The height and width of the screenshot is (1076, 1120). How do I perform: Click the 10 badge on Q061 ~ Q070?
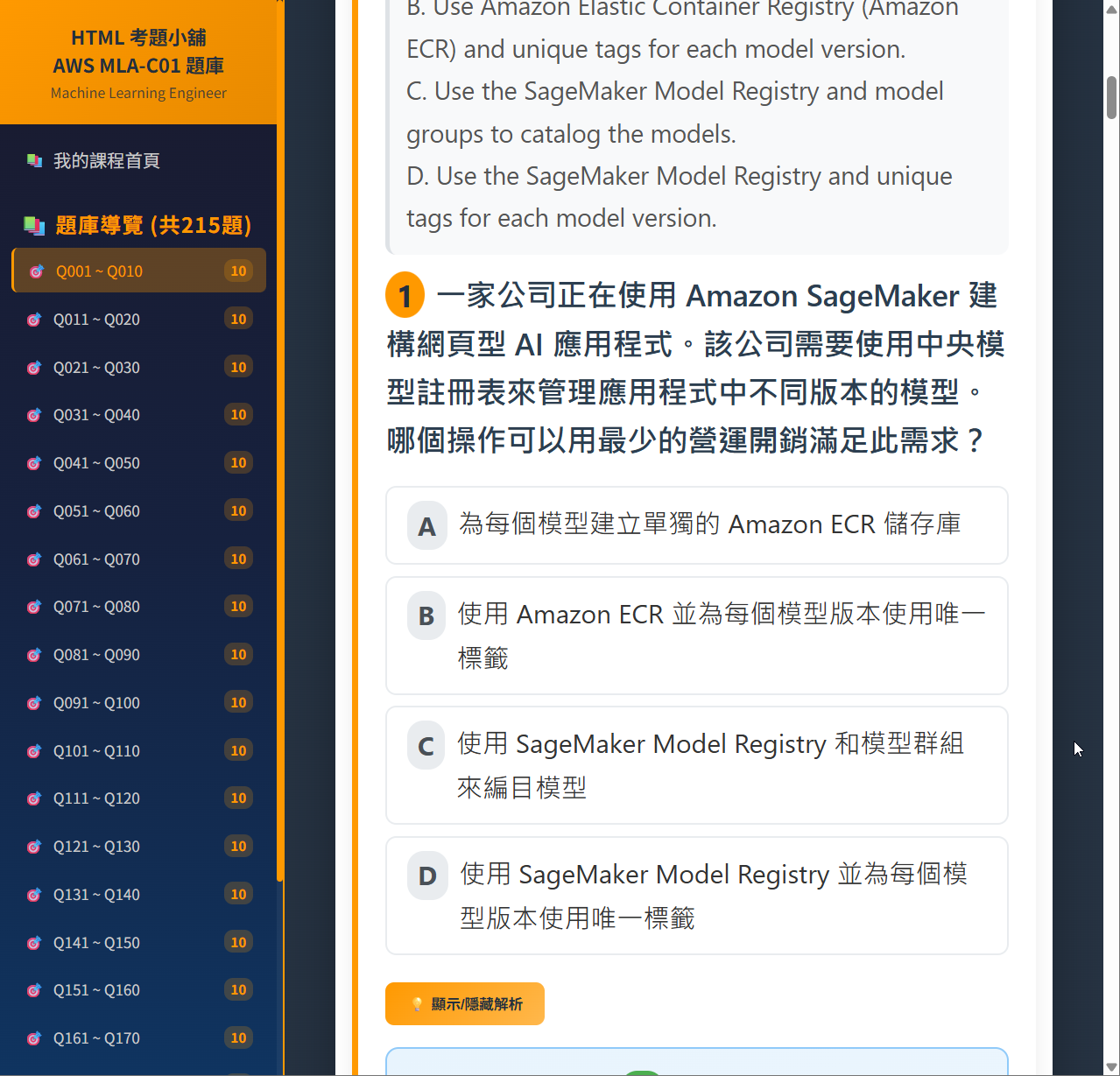[x=238, y=559]
